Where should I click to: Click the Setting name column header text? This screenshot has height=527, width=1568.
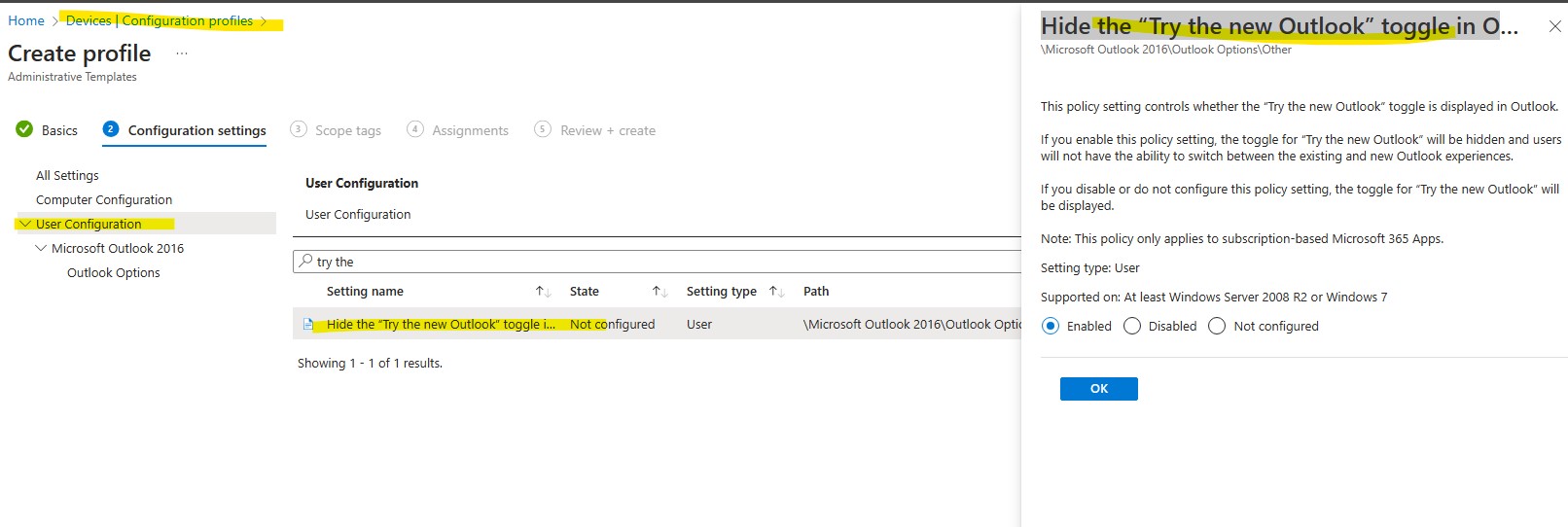[x=365, y=292]
